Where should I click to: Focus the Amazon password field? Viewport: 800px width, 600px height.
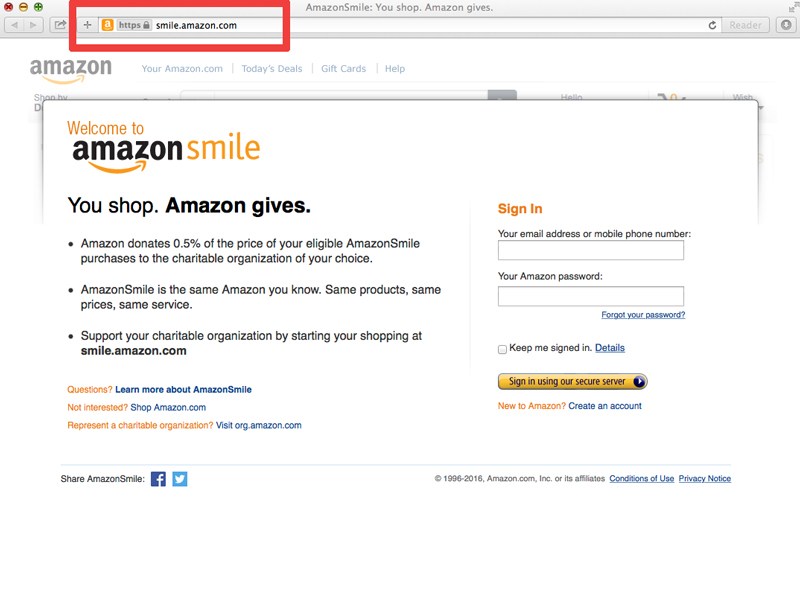point(591,296)
